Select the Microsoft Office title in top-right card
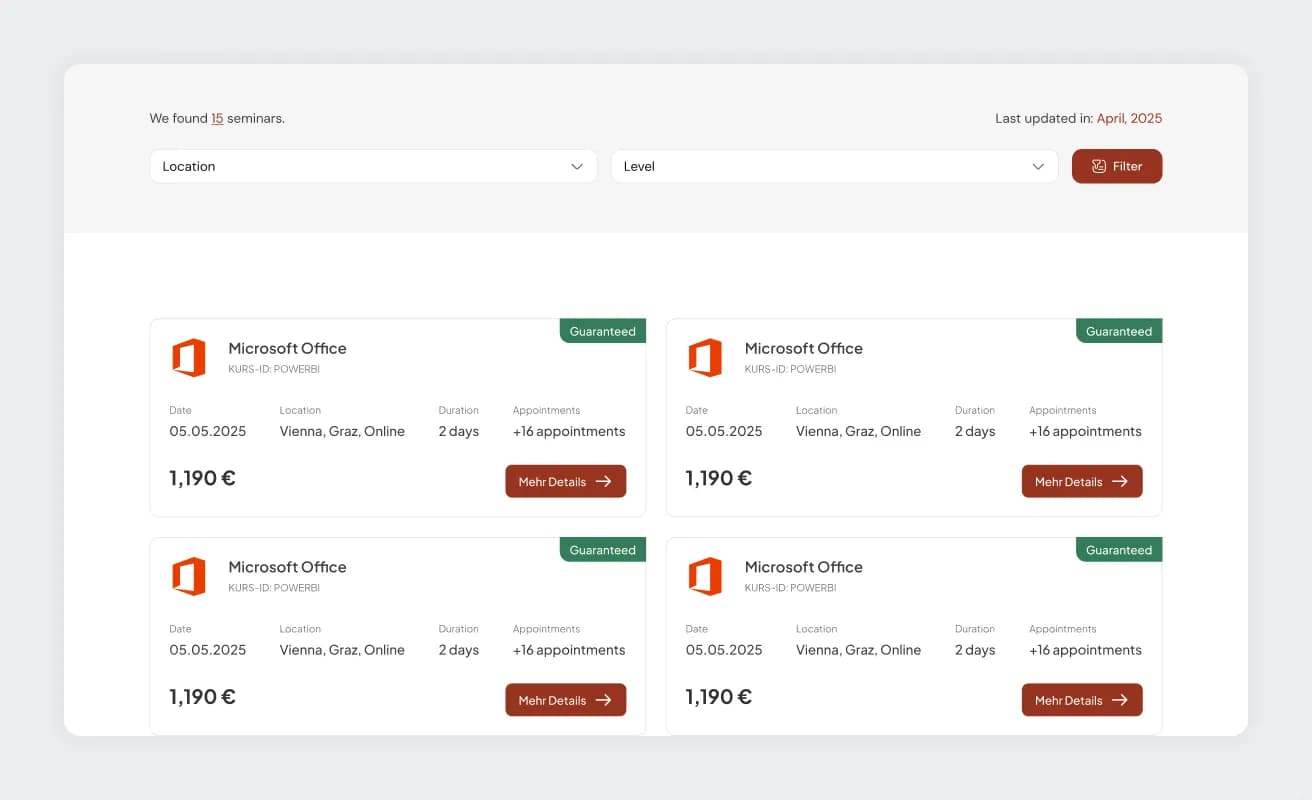1312x800 pixels. click(803, 348)
